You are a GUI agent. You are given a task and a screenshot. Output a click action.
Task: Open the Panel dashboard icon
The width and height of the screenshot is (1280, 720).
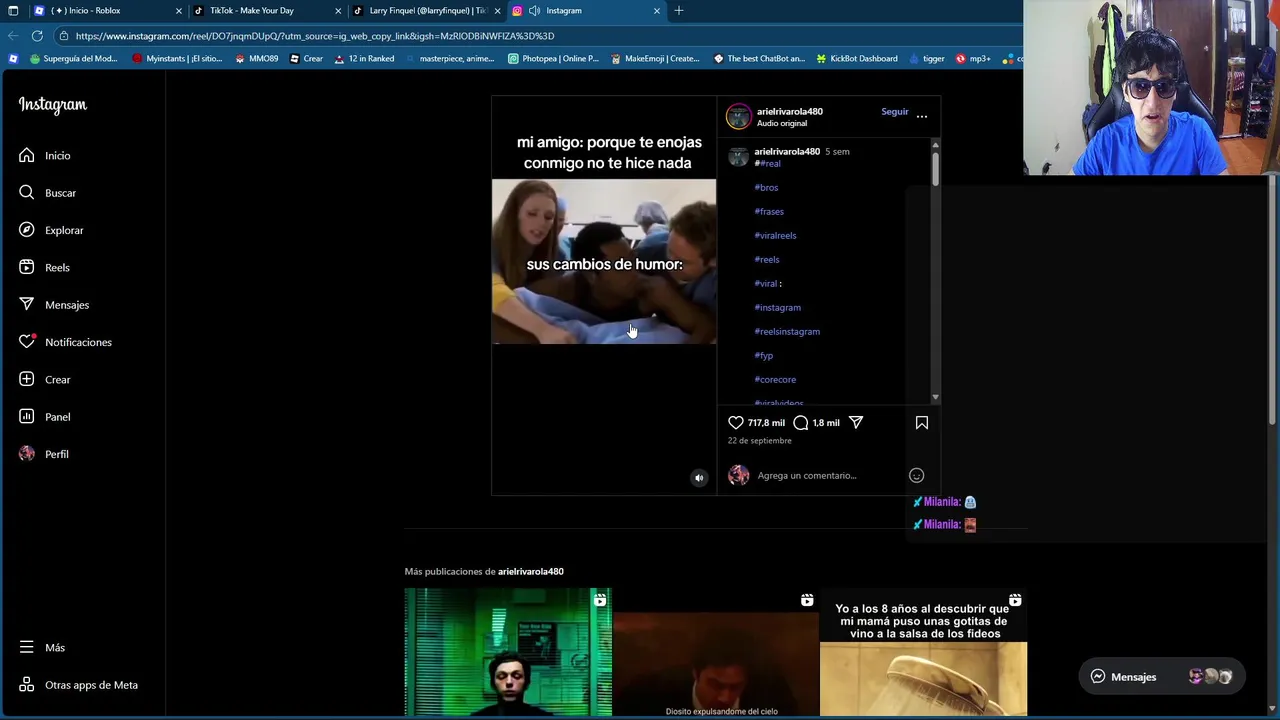[x=27, y=416]
